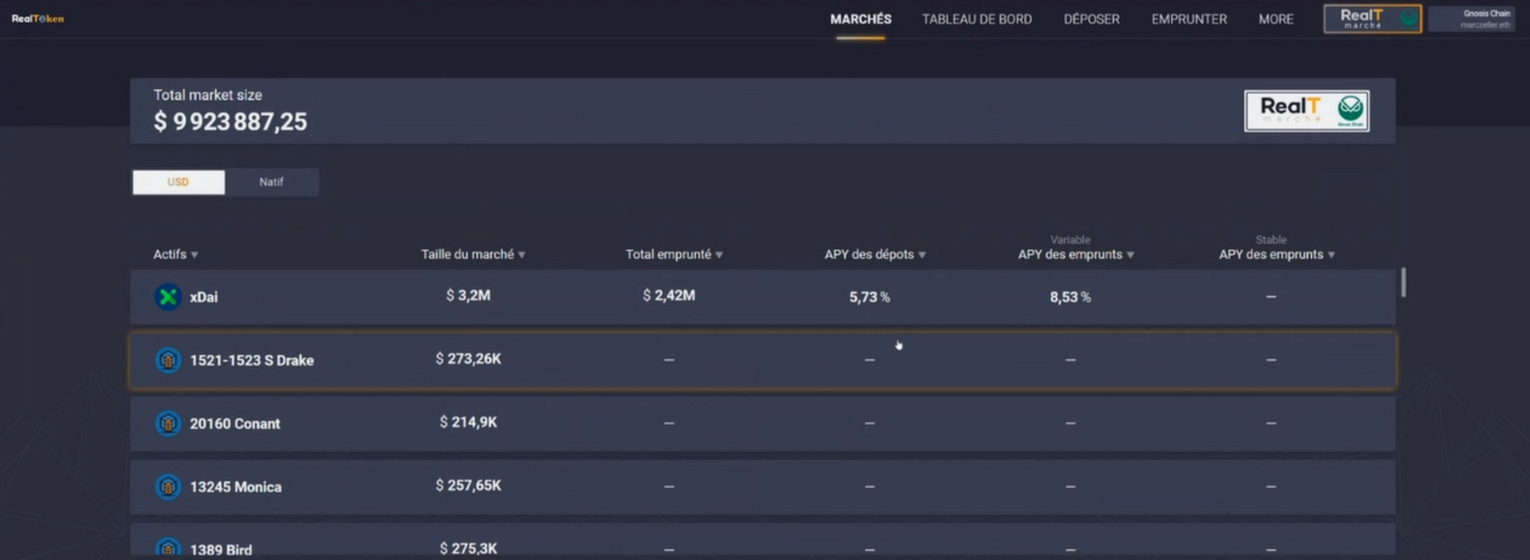Screen dimensions: 1530x560
Task: Switch currency display to USD
Action: click(x=178, y=182)
